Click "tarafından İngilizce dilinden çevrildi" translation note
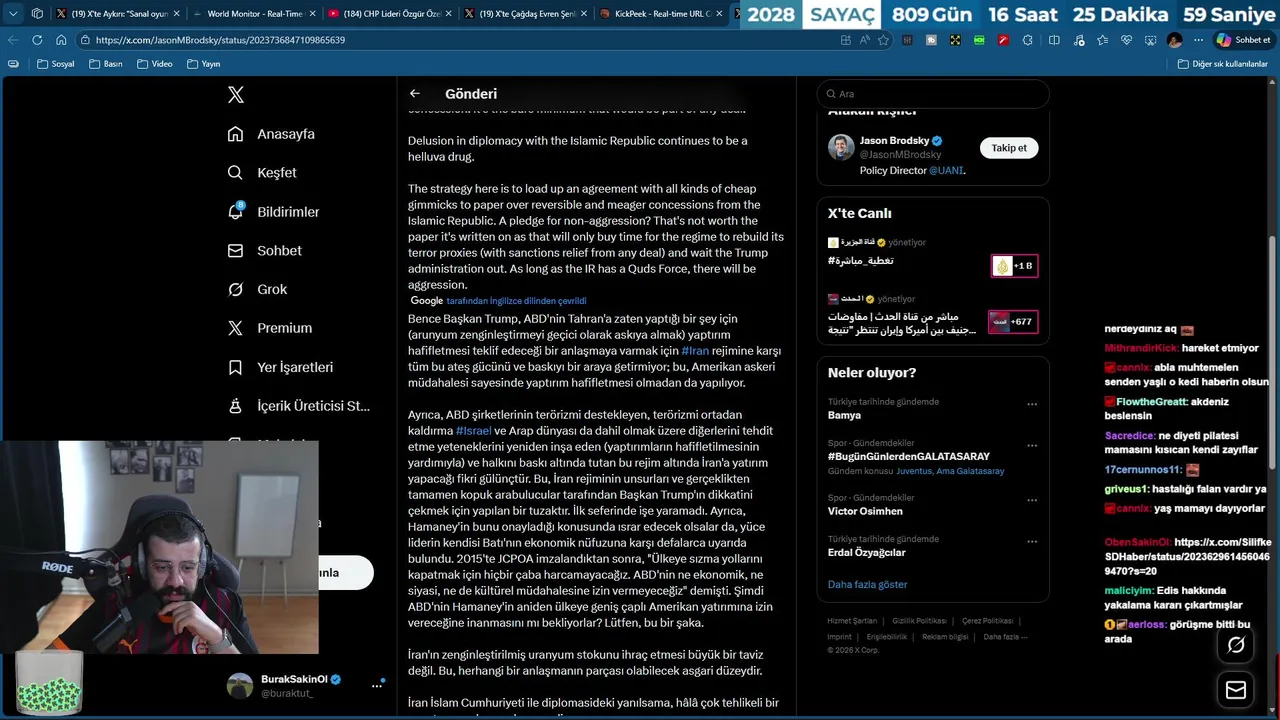Image resolution: width=1280 pixels, height=720 pixels. (516, 301)
